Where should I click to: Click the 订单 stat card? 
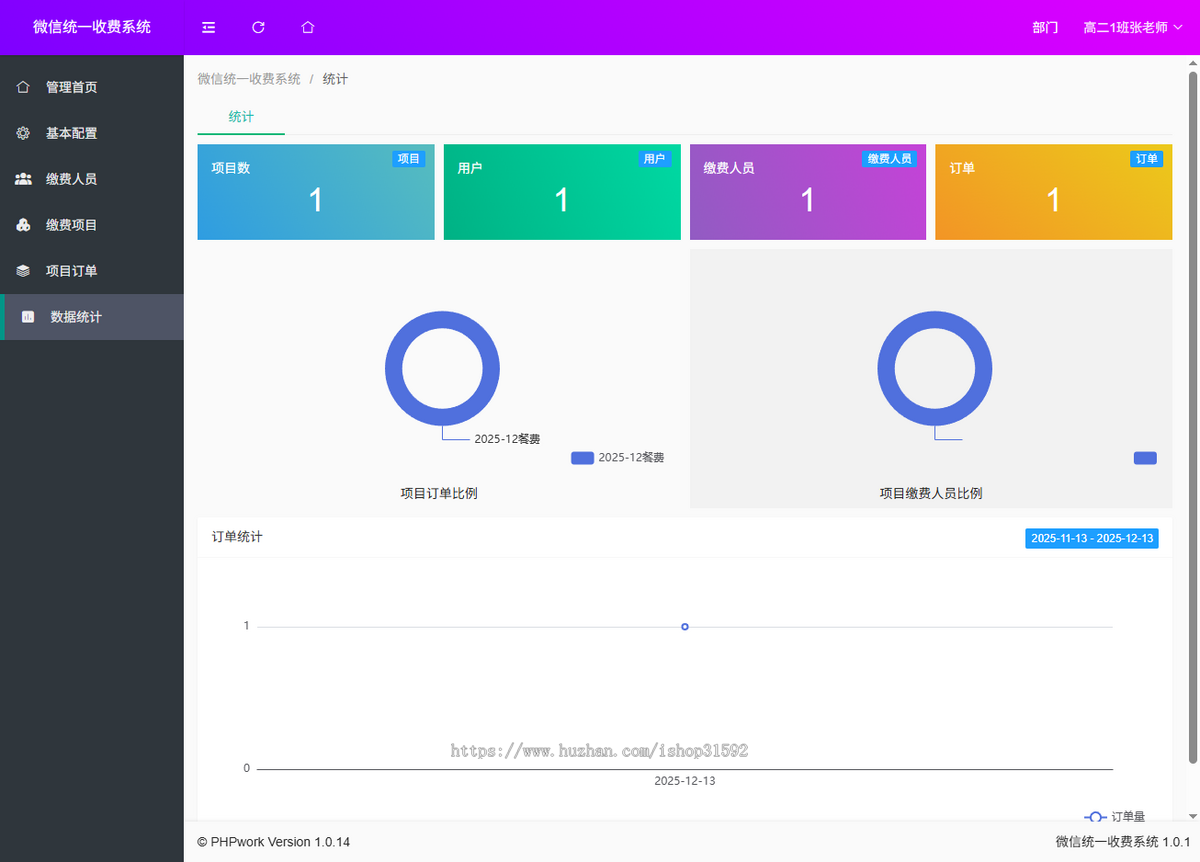[1053, 192]
